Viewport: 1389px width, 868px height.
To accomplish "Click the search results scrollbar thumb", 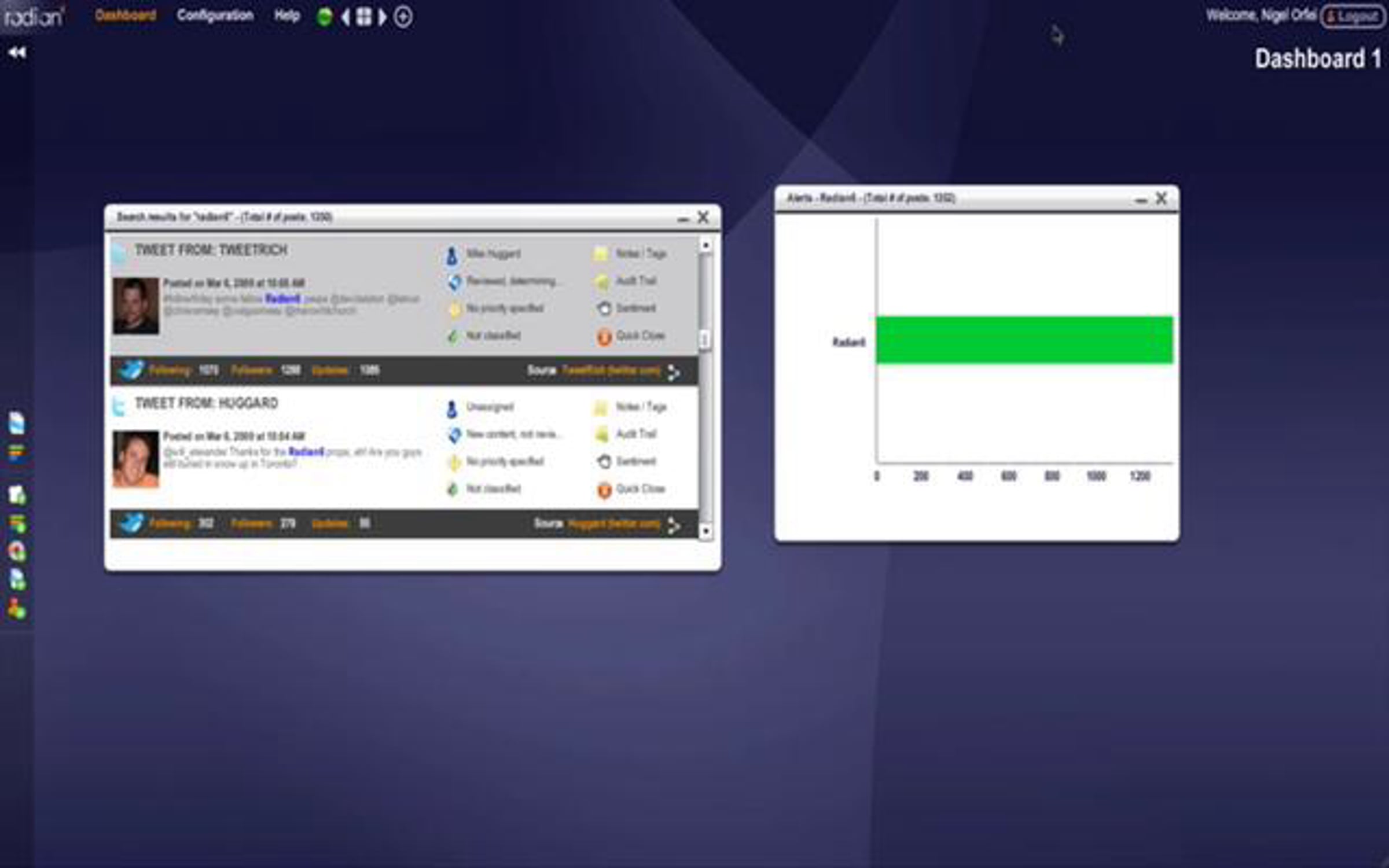I will pos(705,340).
